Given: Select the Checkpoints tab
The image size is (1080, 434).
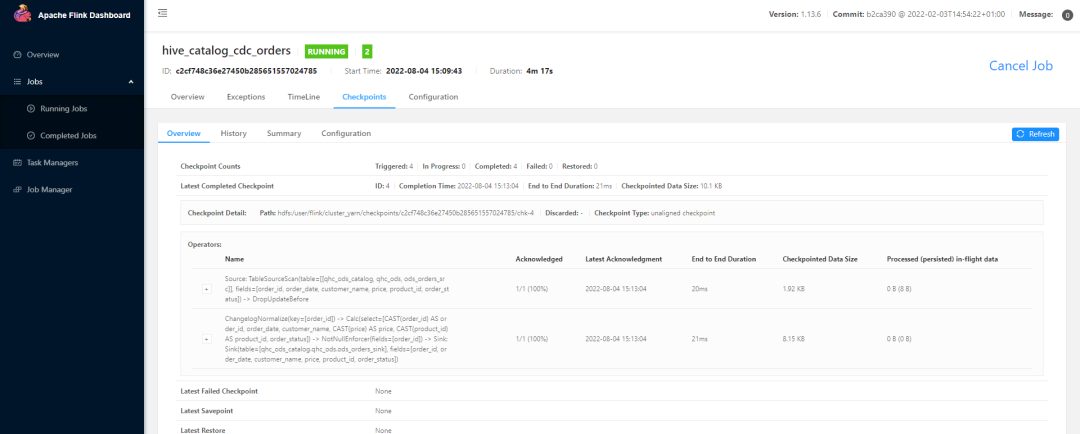Looking at the screenshot, I should pyautogui.click(x=364, y=97).
